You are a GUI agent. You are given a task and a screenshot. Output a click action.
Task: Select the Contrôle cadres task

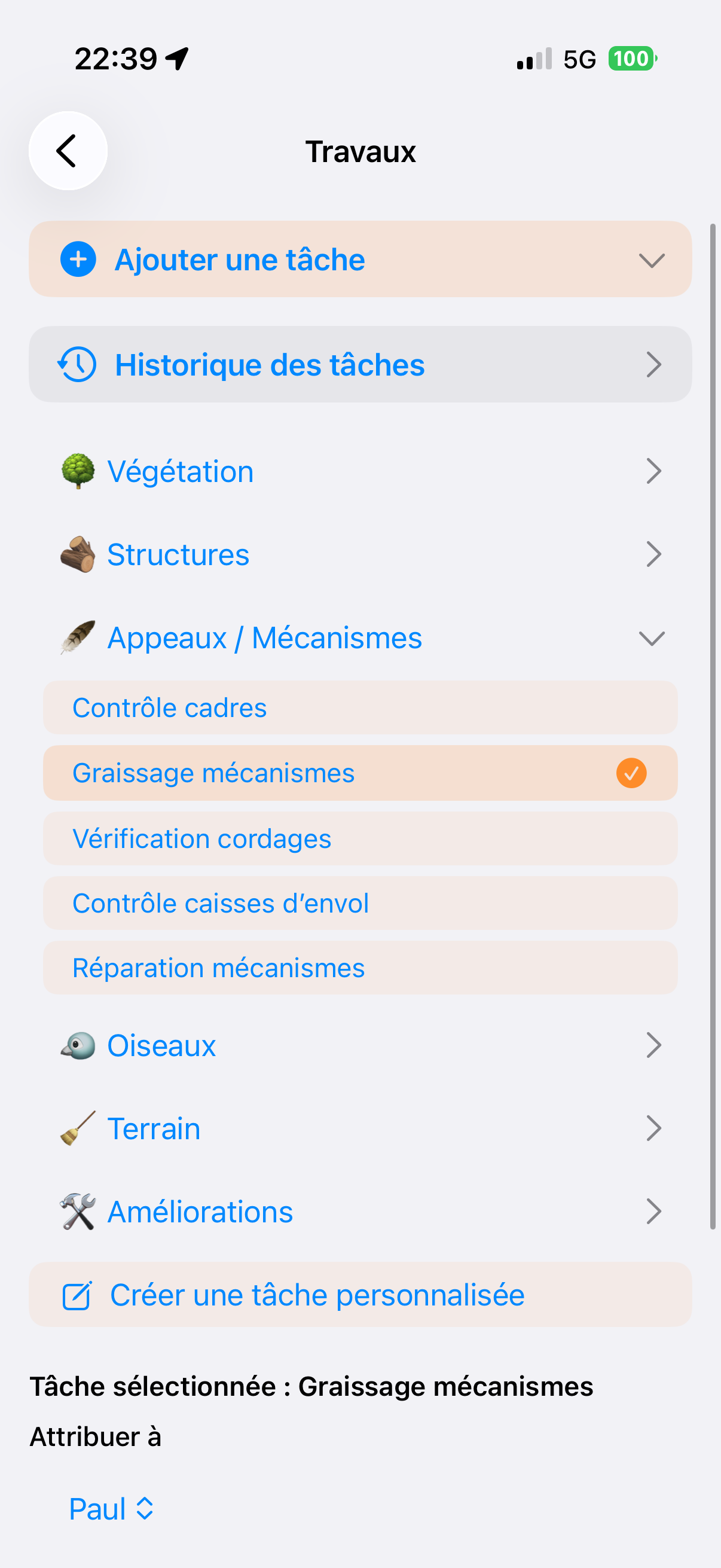tap(360, 708)
